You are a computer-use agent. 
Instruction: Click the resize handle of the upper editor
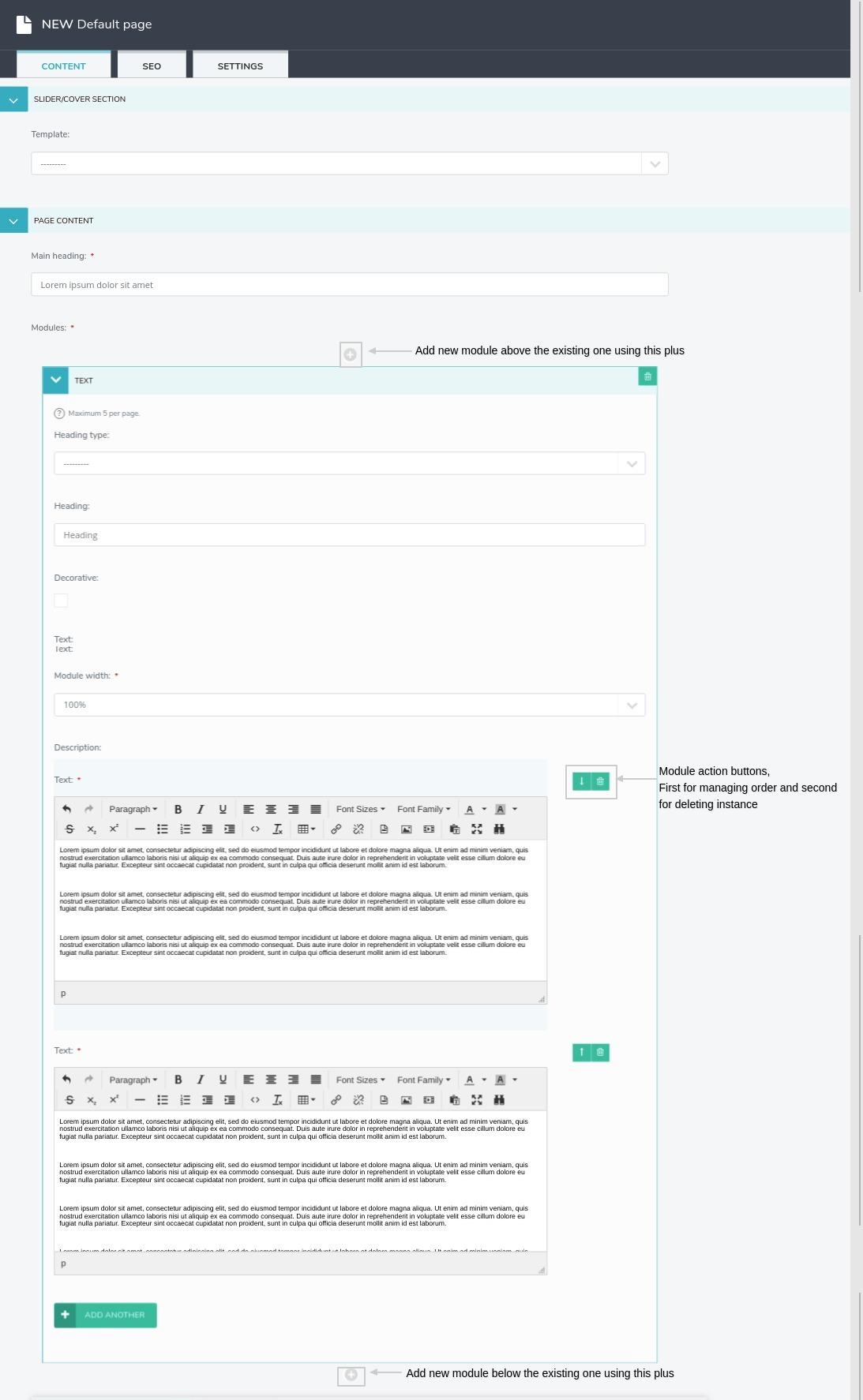tap(542, 999)
